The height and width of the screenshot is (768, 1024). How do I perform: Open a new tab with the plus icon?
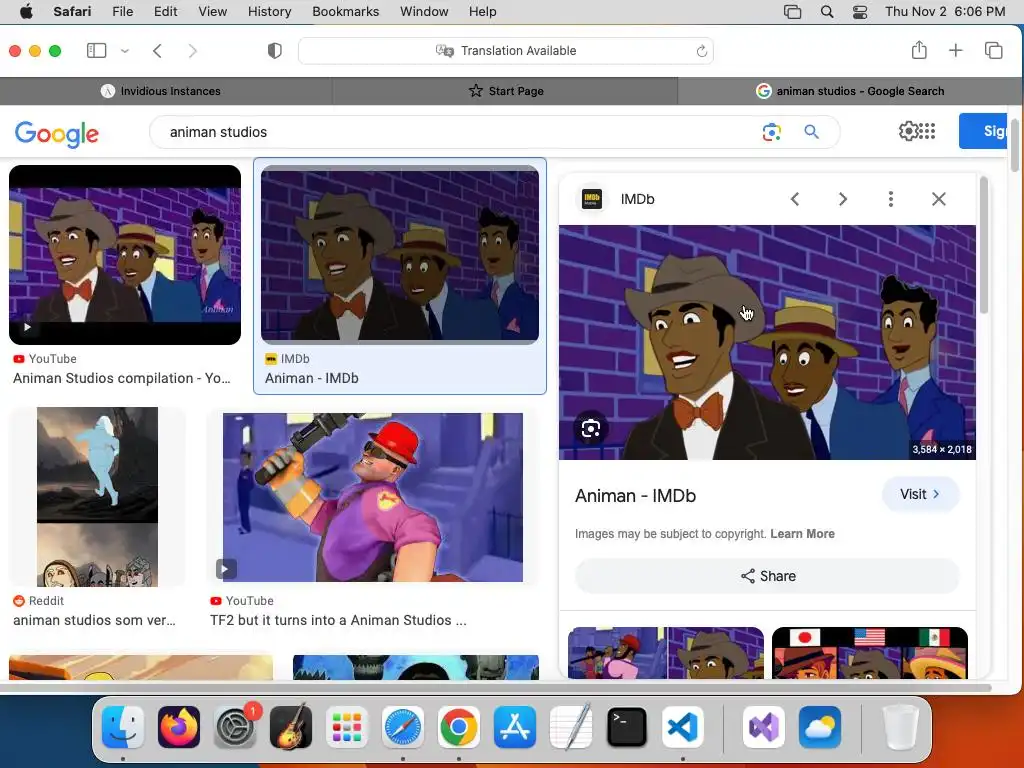(x=955, y=50)
